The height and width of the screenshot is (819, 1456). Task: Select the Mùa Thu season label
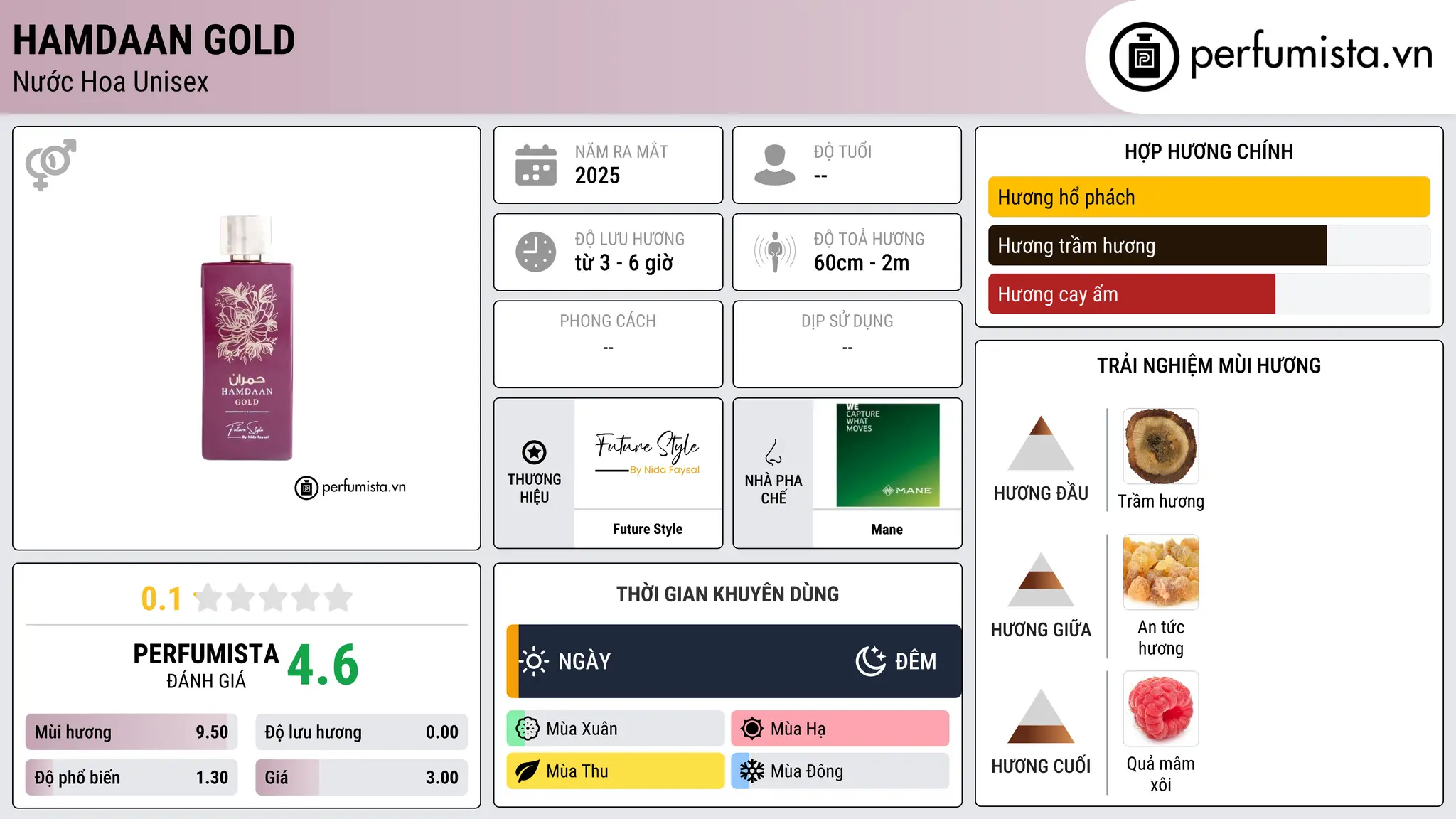577,771
